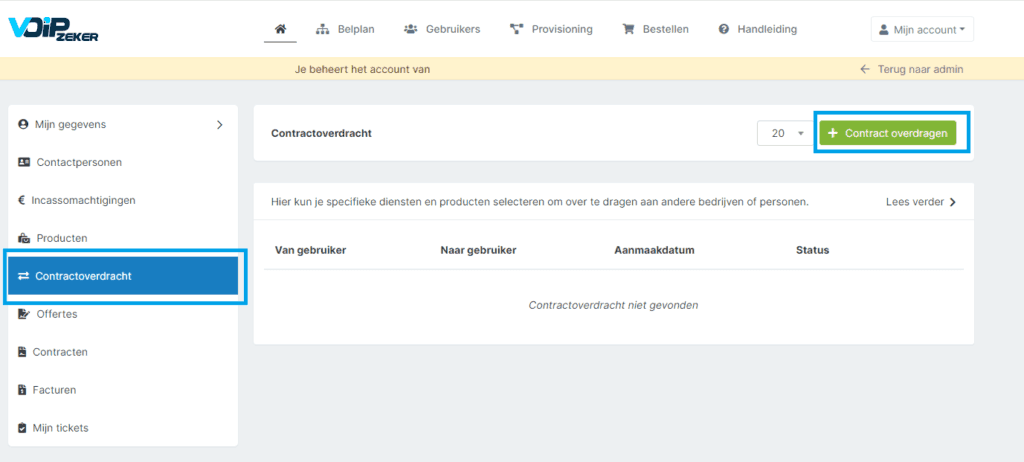Click the euro icon beside Incassomachtigingen
Screen dimensions: 1024x462
tap(22, 200)
